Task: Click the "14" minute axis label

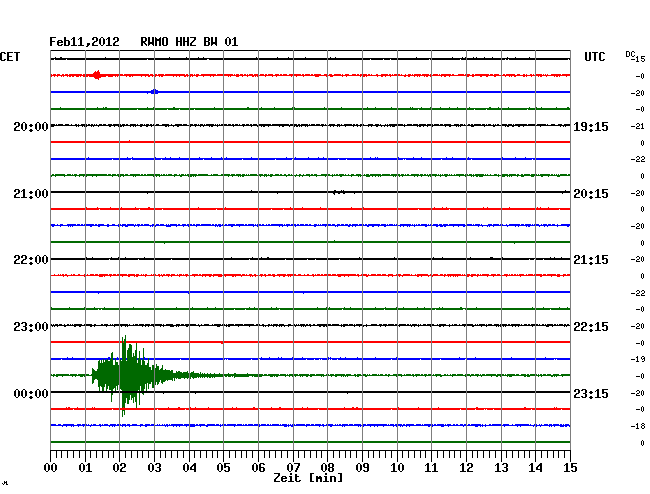Action: point(535,467)
